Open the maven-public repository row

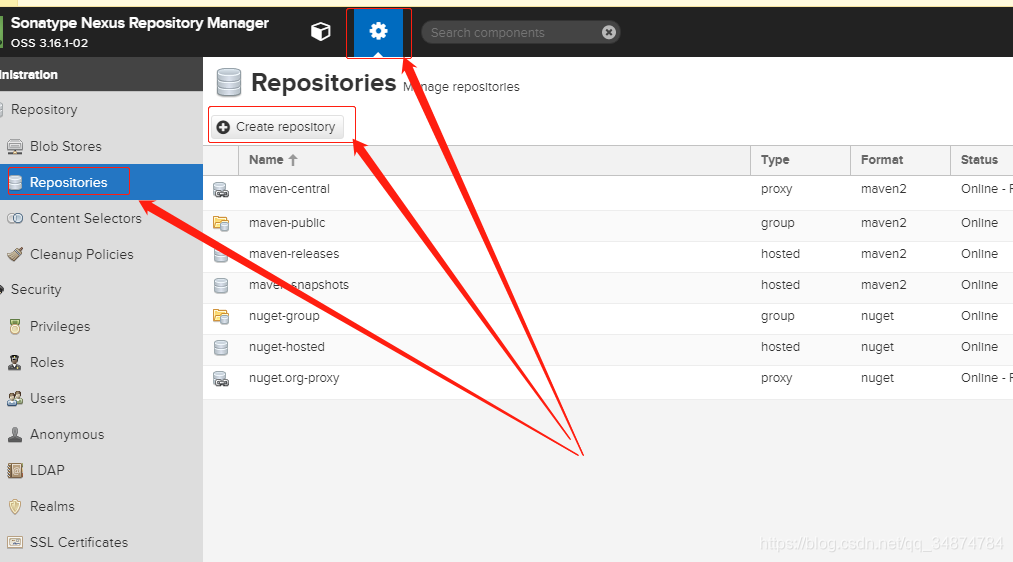[608, 225]
